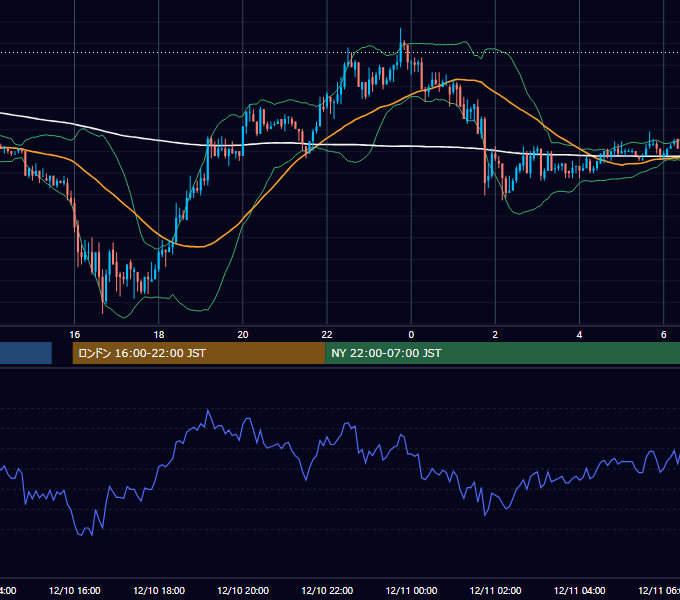Viewport: 680px width, 600px height.
Task: Click the 12/10 18:00 date label
Action: click(159, 590)
